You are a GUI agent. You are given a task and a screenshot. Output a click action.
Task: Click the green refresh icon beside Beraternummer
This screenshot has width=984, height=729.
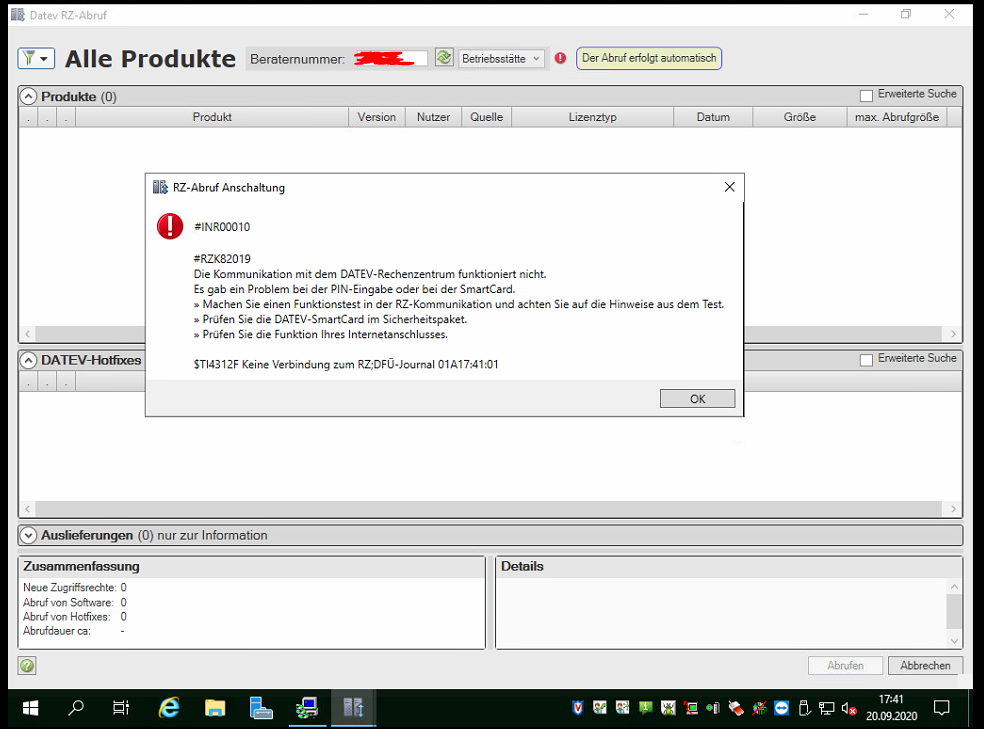(x=445, y=59)
